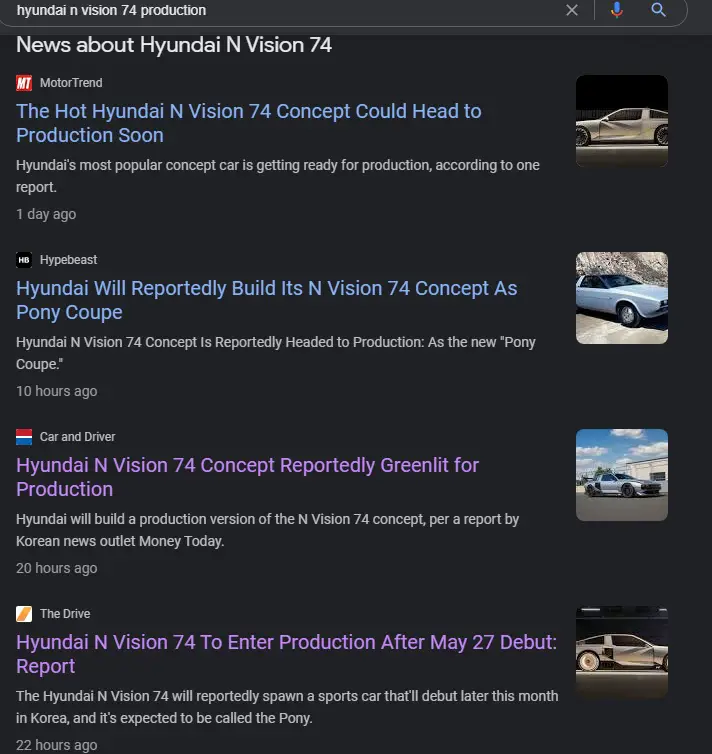The width and height of the screenshot is (712, 754).
Task: Clear the search box with the X icon
Action: click(572, 10)
